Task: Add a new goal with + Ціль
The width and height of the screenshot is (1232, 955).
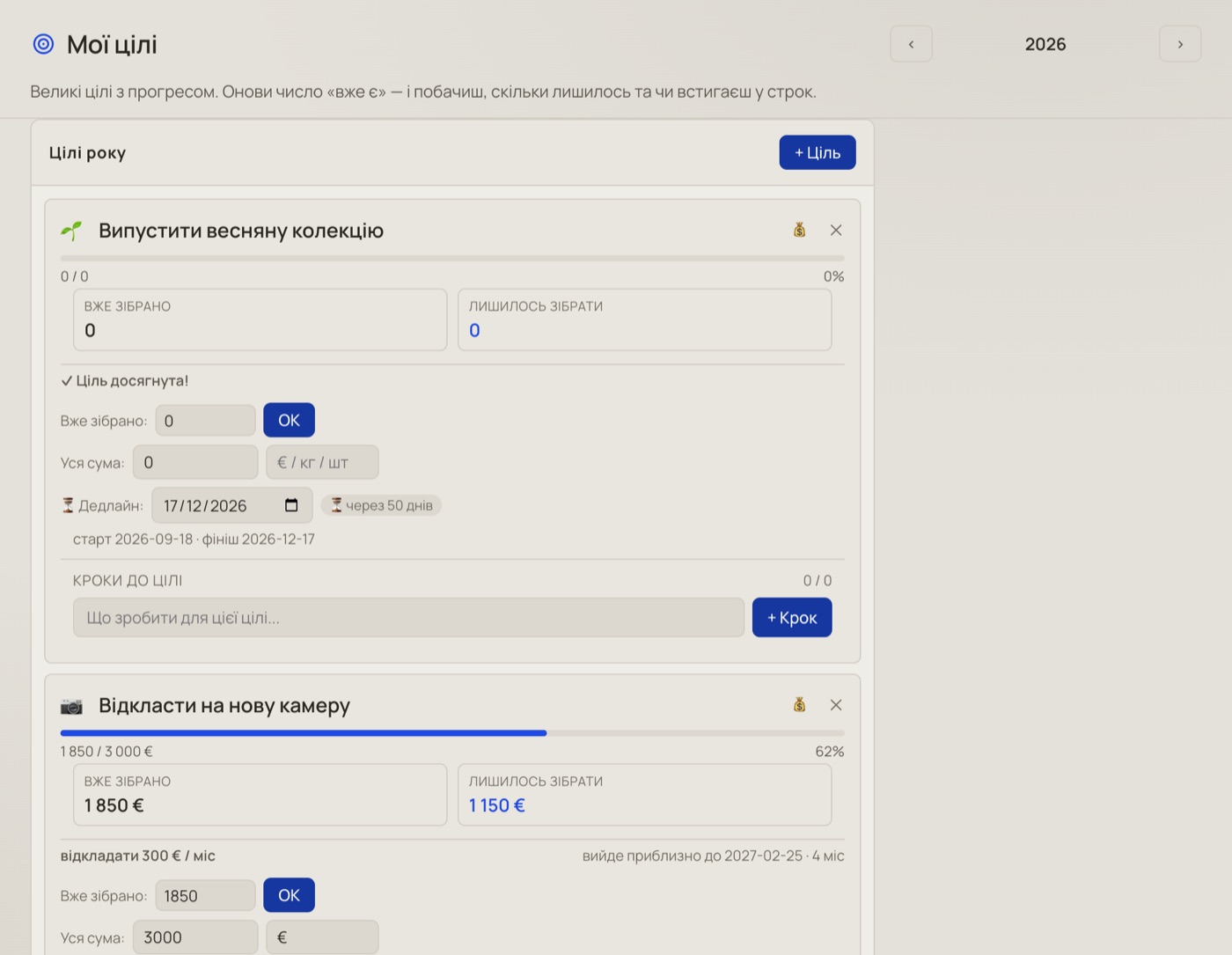Action: [818, 152]
